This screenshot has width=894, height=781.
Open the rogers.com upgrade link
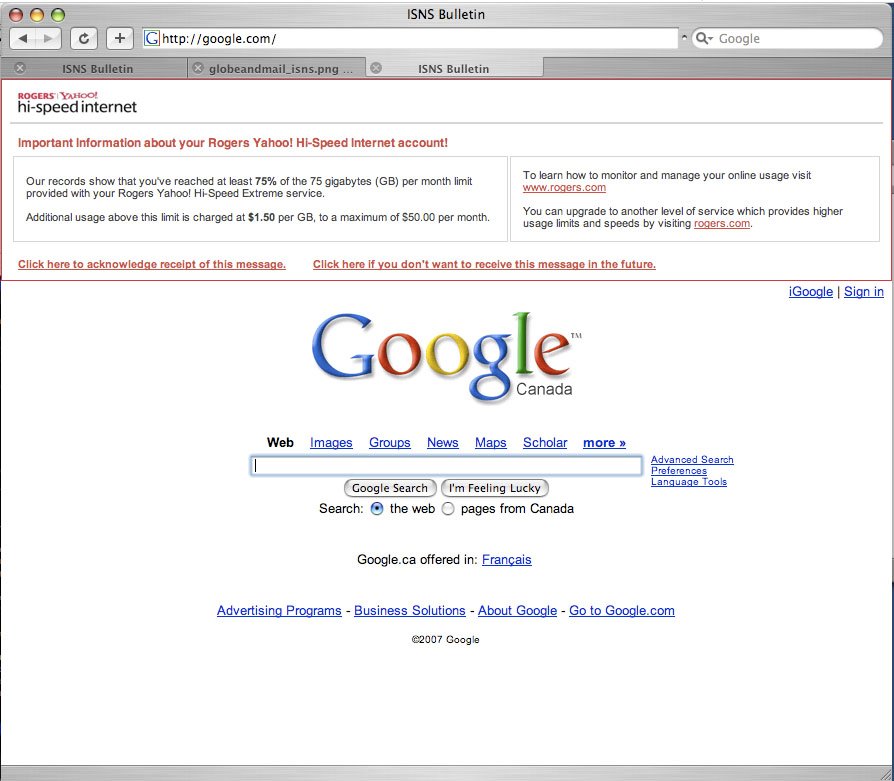coord(722,222)
